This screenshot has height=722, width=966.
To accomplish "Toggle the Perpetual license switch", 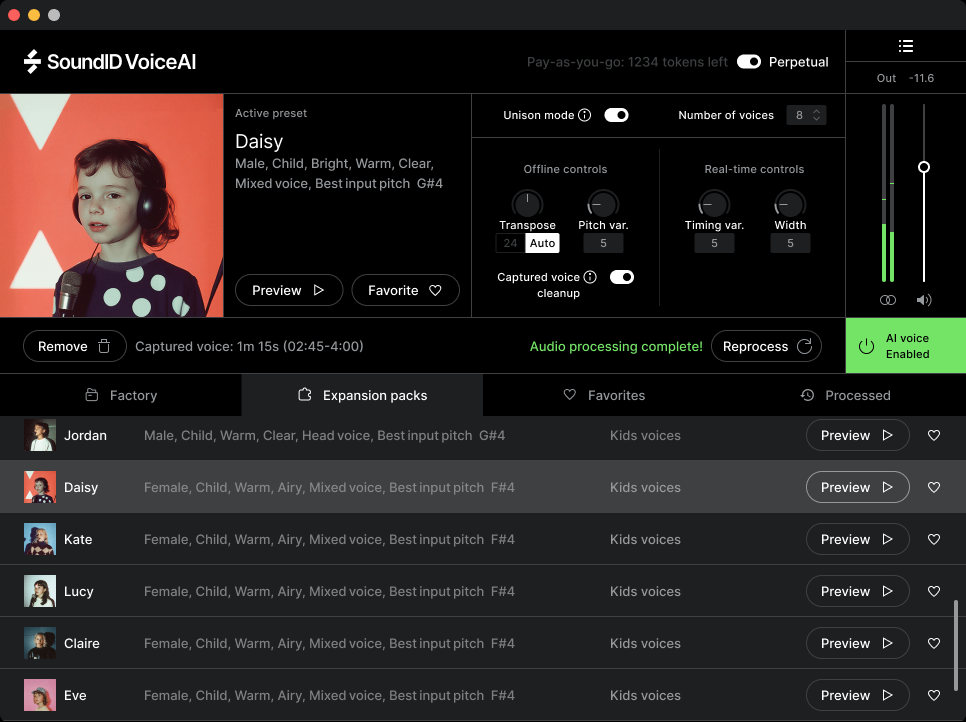I will 748,62.
